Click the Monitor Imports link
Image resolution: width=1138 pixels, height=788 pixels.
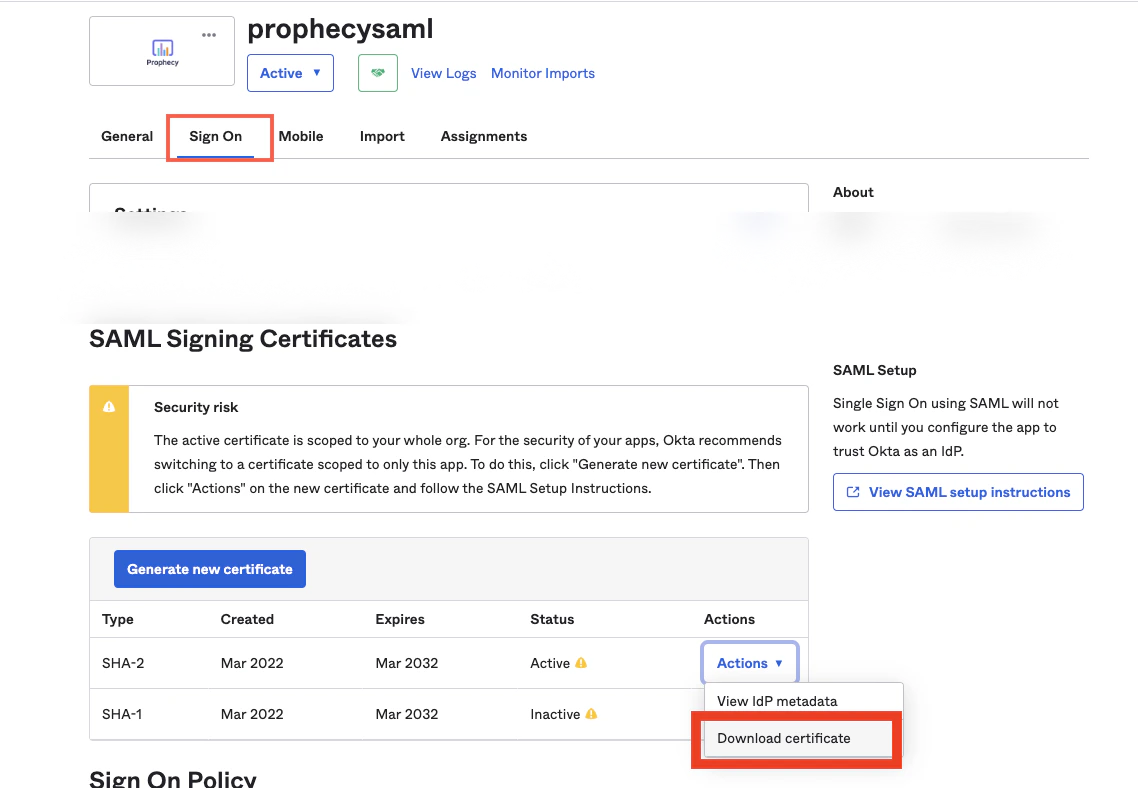click(x=543, y=73)
